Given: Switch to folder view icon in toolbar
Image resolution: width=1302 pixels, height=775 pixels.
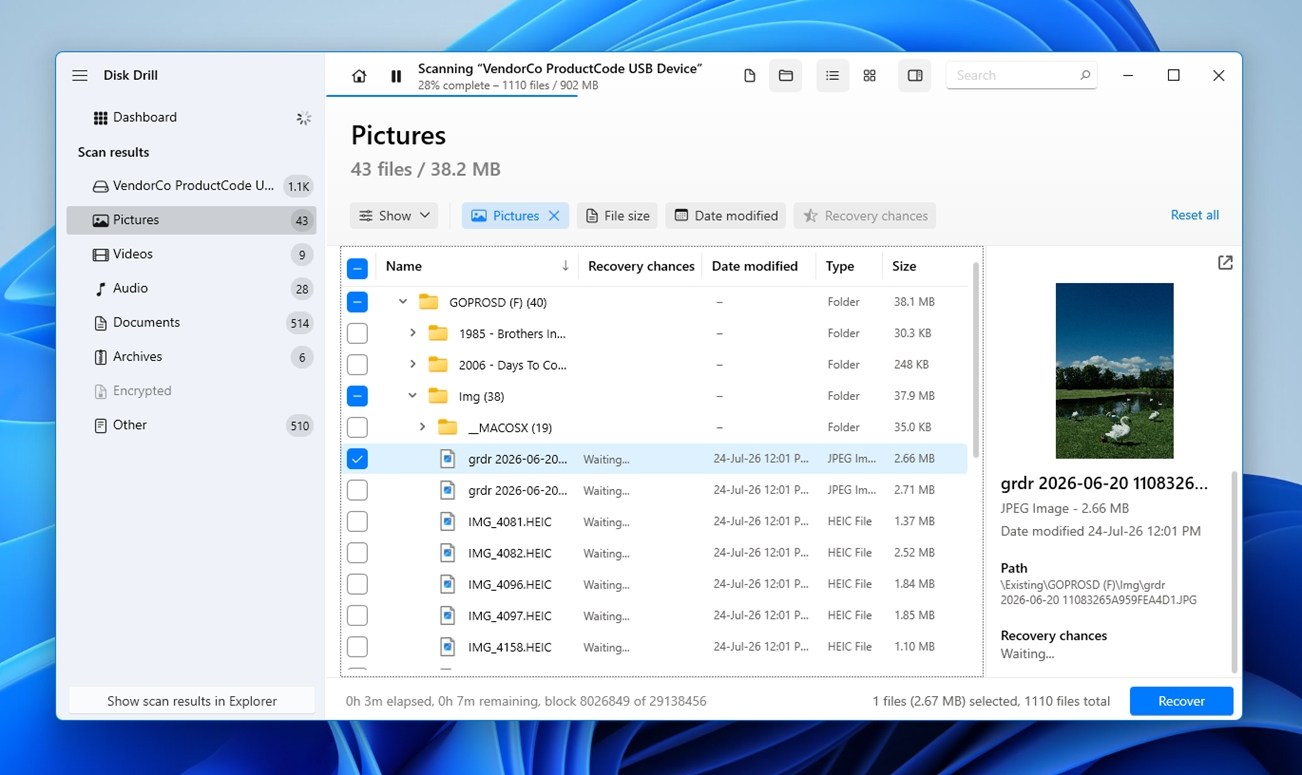Looking at the screenshot, I should pos(786,76).
